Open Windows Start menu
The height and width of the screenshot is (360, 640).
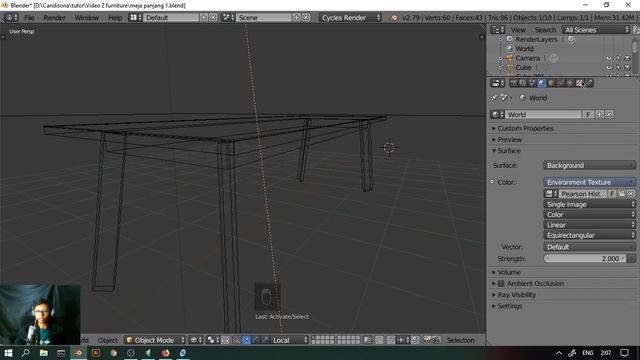point(8,353)
